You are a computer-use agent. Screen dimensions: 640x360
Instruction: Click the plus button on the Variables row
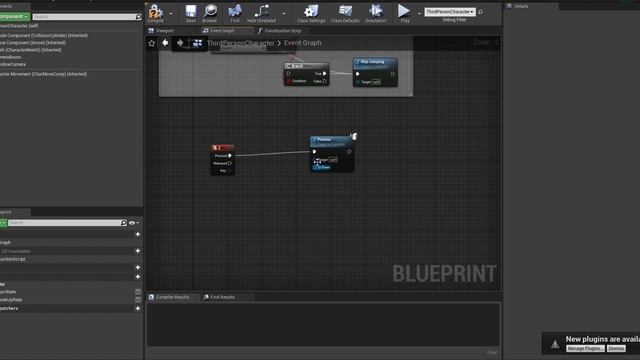[x=138, y=277]
